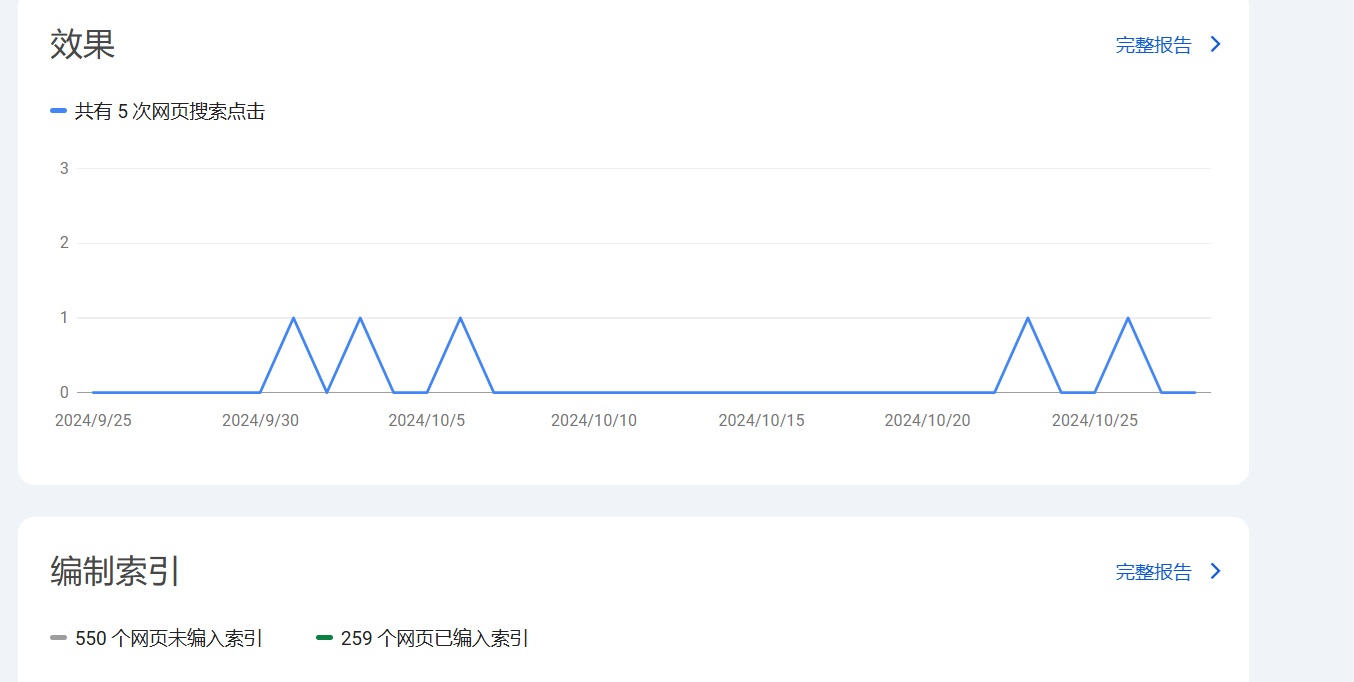Select the 550 个网页未编入索引 legend label
This screenshot has height=682, width=1354.
click(x=169, y=639)
